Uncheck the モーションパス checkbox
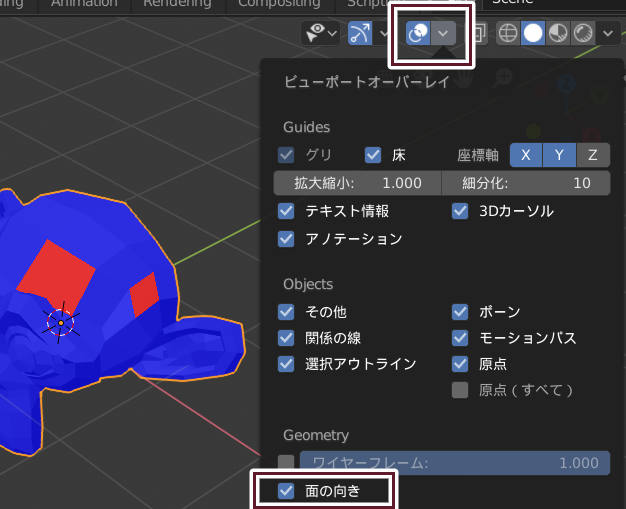Viewport: 626px width, 509px height. (x=460, y=338)
